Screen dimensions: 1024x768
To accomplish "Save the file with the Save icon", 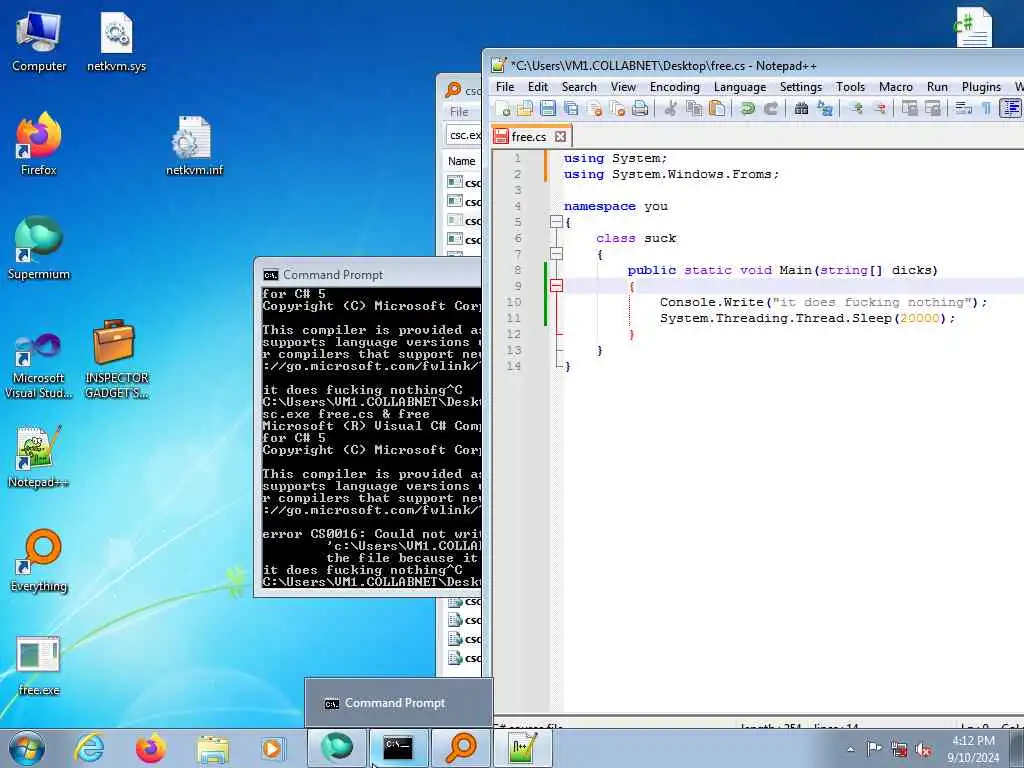I will (x=547, y=108).
